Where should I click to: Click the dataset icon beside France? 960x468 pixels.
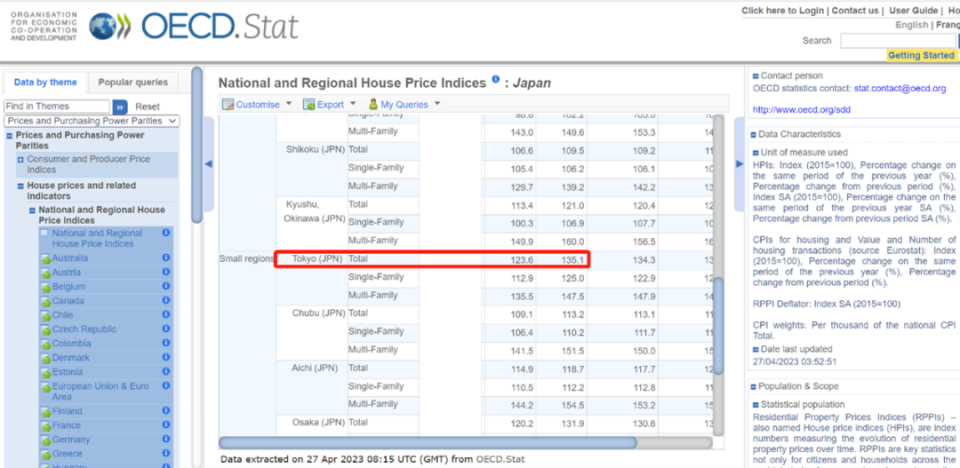[x=45, y=426]
